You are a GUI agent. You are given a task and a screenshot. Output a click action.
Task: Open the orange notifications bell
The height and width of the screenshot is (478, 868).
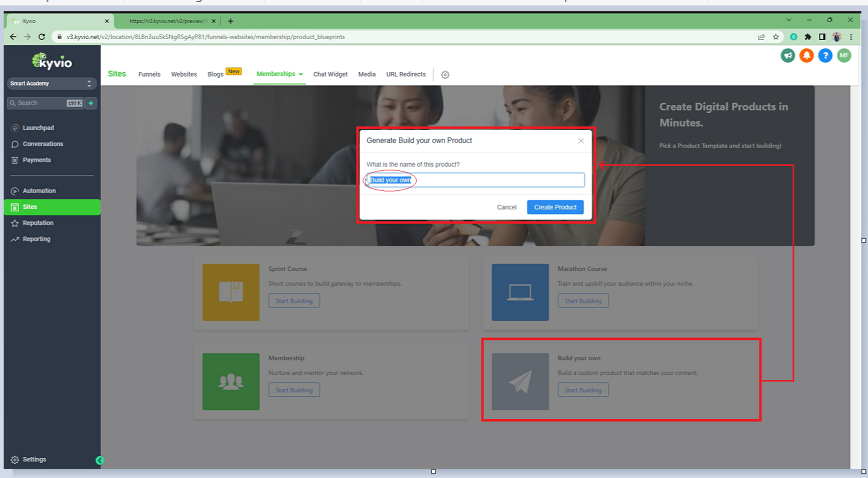[806, 55]
